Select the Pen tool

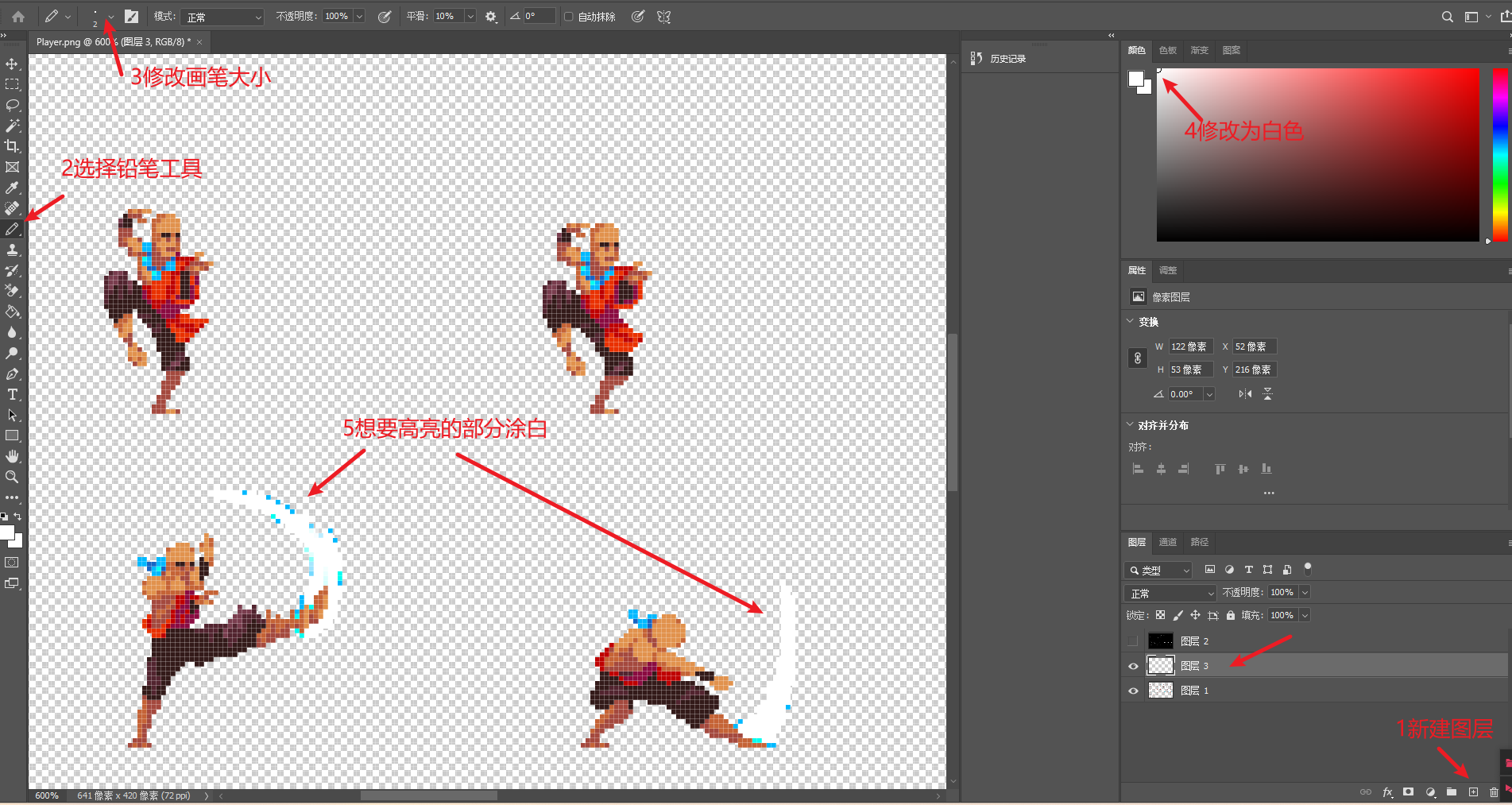tap(12, 373)
